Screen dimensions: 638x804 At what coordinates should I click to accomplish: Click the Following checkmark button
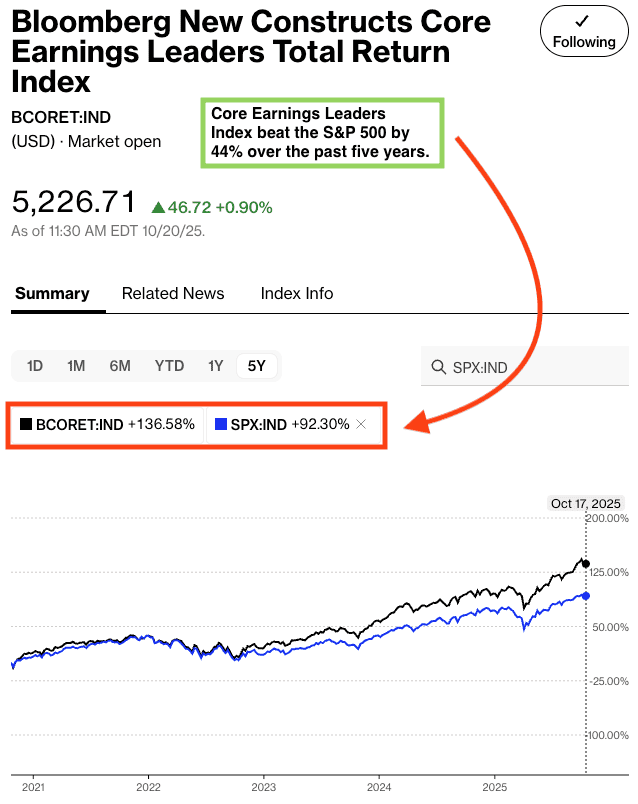584,31
